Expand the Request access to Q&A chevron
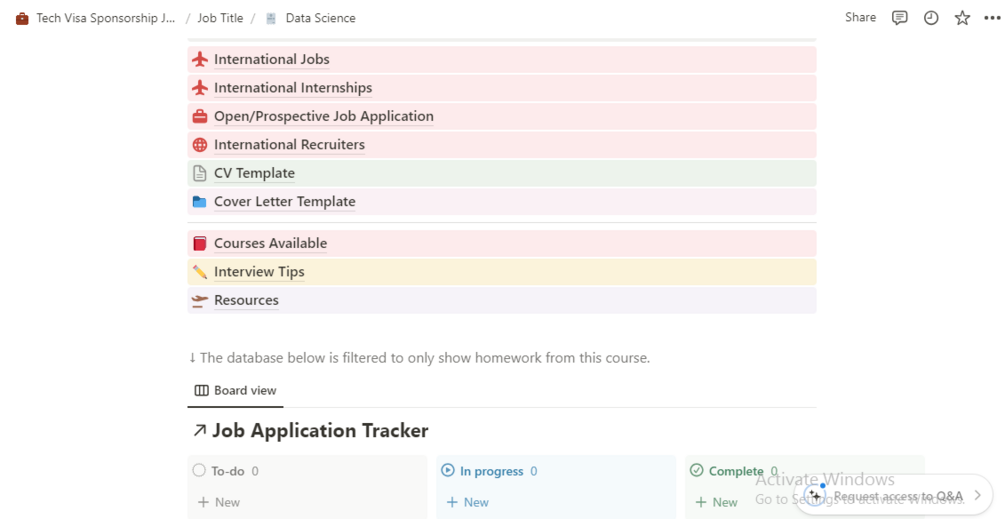Viewport: 1005px width, 519px height. (x=978, y=496)
